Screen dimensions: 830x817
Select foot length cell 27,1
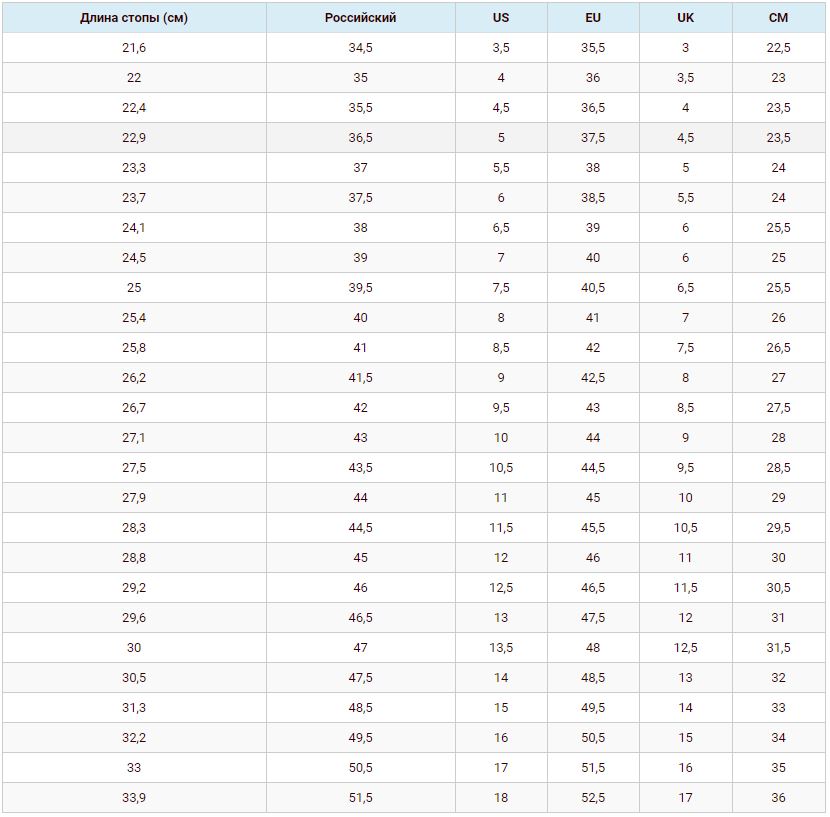click(x=134, y=438)
